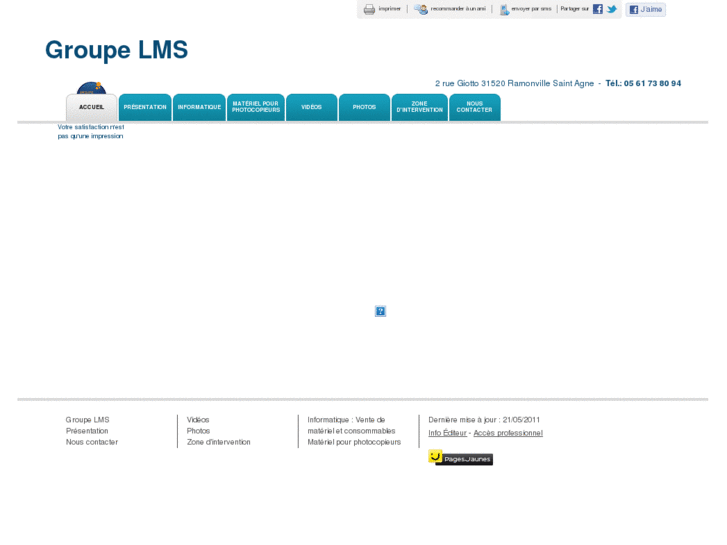The image size is (727, 545).
Task: Click the Votre satisfaction slogan text
Action: click(x=91, y=131)
